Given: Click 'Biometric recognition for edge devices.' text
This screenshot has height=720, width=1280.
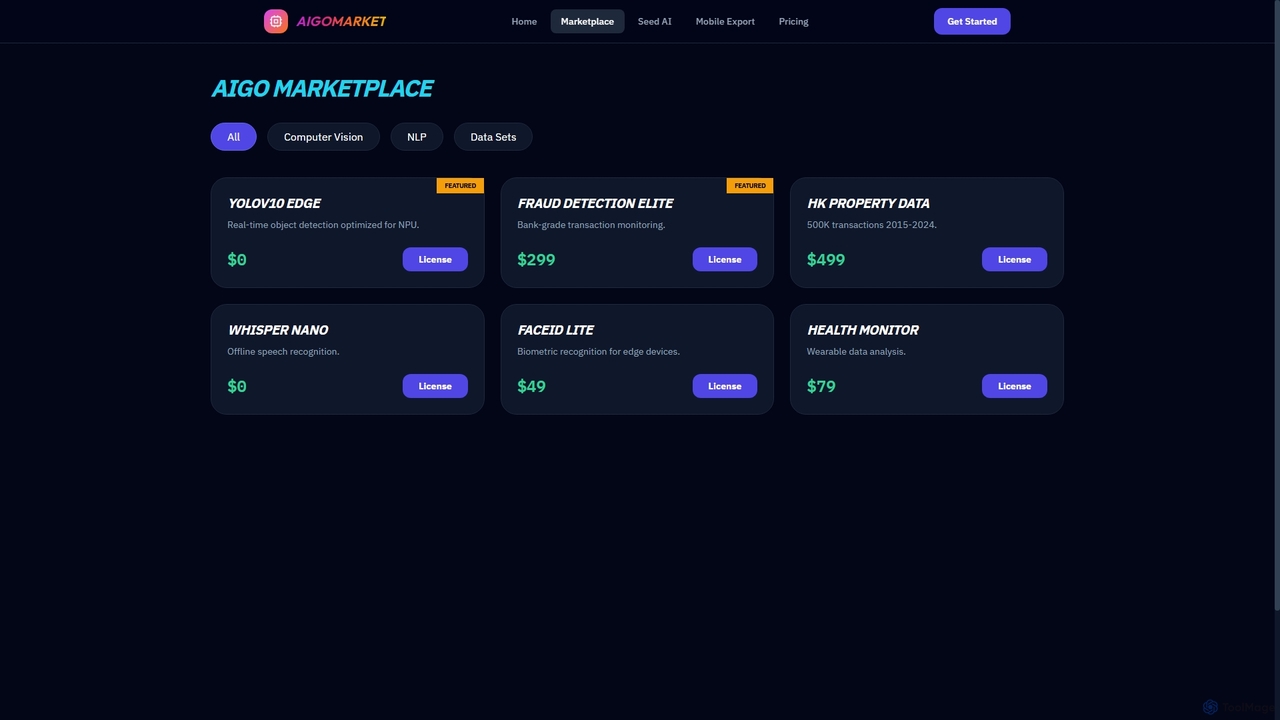Looking at the screenshot, I should click(x=598, y=352).
